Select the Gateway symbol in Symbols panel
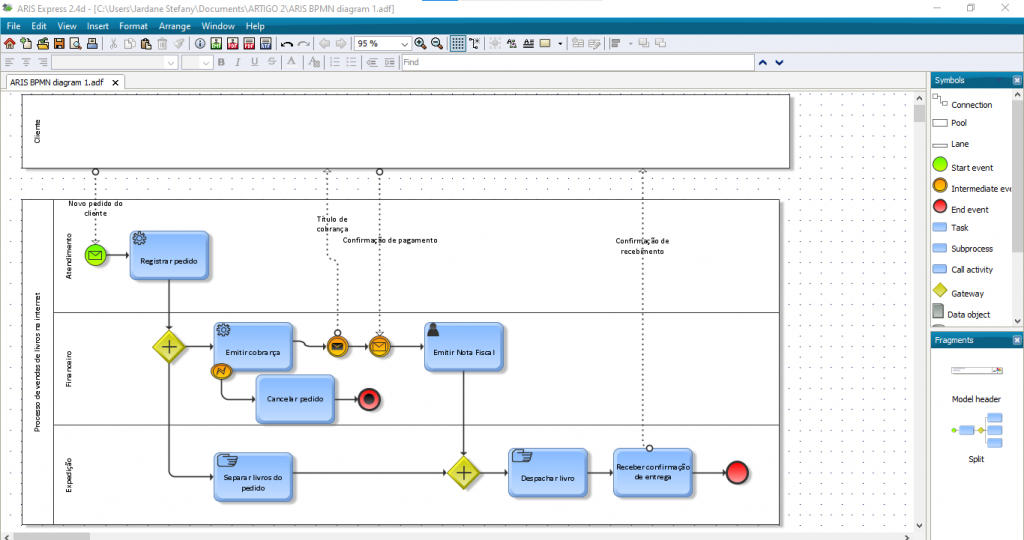1024x540 pixels. [940, 292]
